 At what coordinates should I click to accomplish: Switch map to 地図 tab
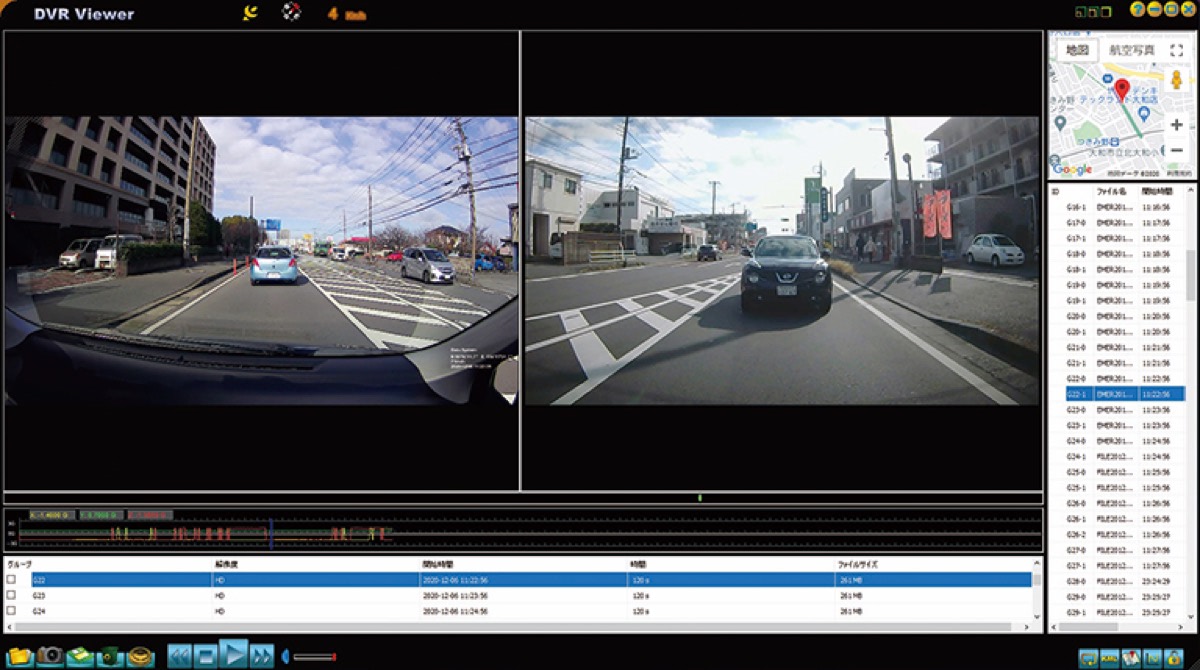tap(1076, 50)
